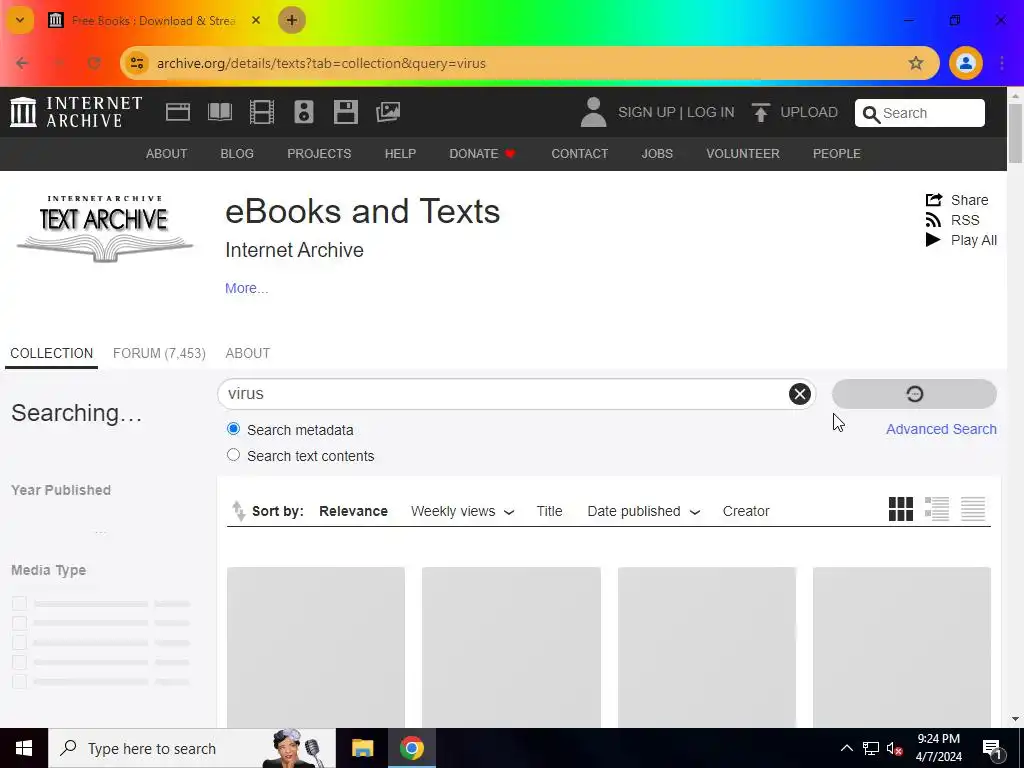The height and width of the screenshot is (768, 1024).
Task: Click the loading search button
Action: [914, 394]
